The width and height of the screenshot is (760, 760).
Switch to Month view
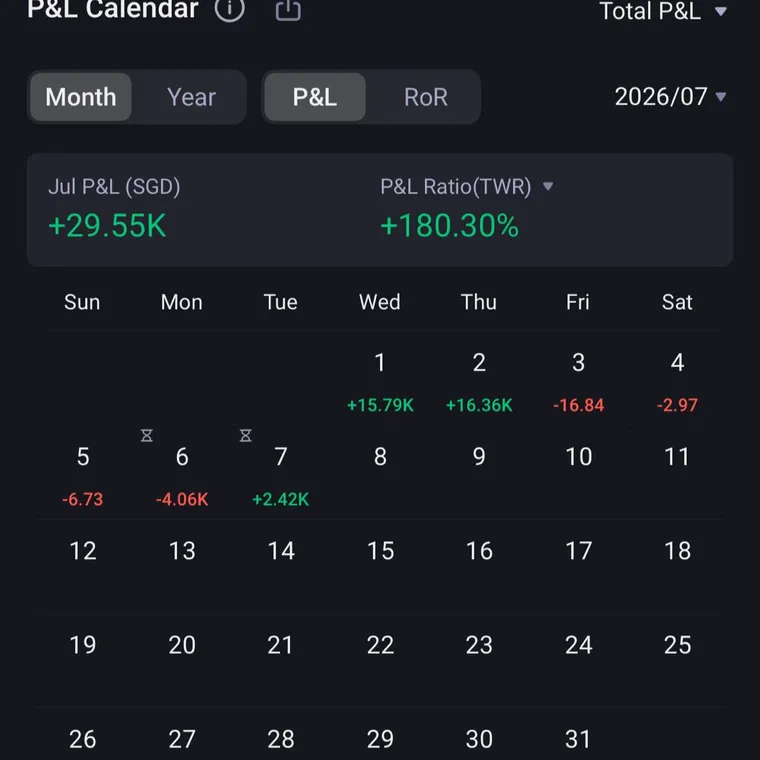pyautogui.click(x=81, y=97)
